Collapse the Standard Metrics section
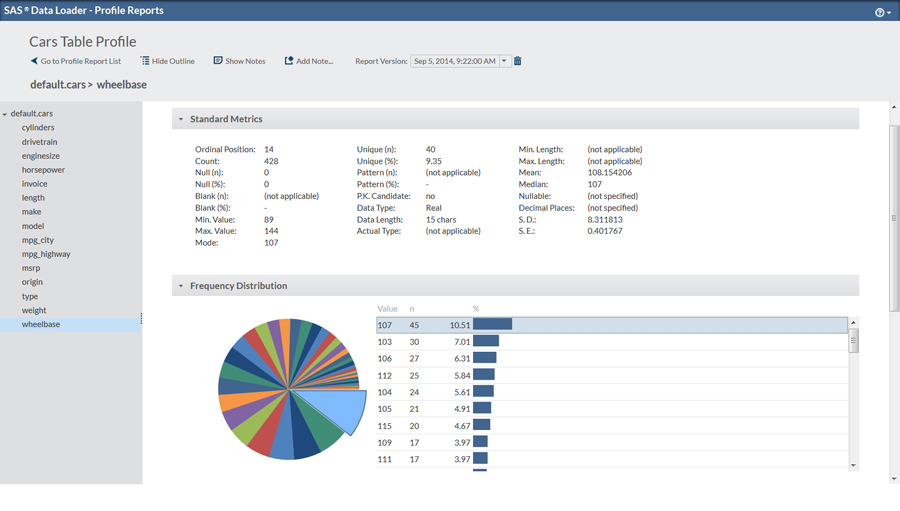900x511 pixels. 181,119
